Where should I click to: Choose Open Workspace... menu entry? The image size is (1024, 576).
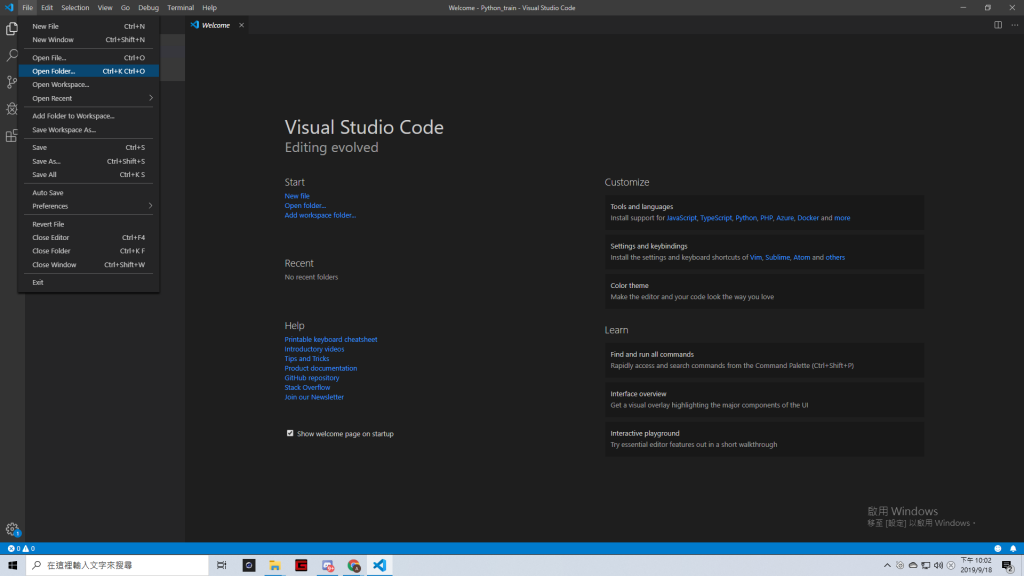pos(88,84)
